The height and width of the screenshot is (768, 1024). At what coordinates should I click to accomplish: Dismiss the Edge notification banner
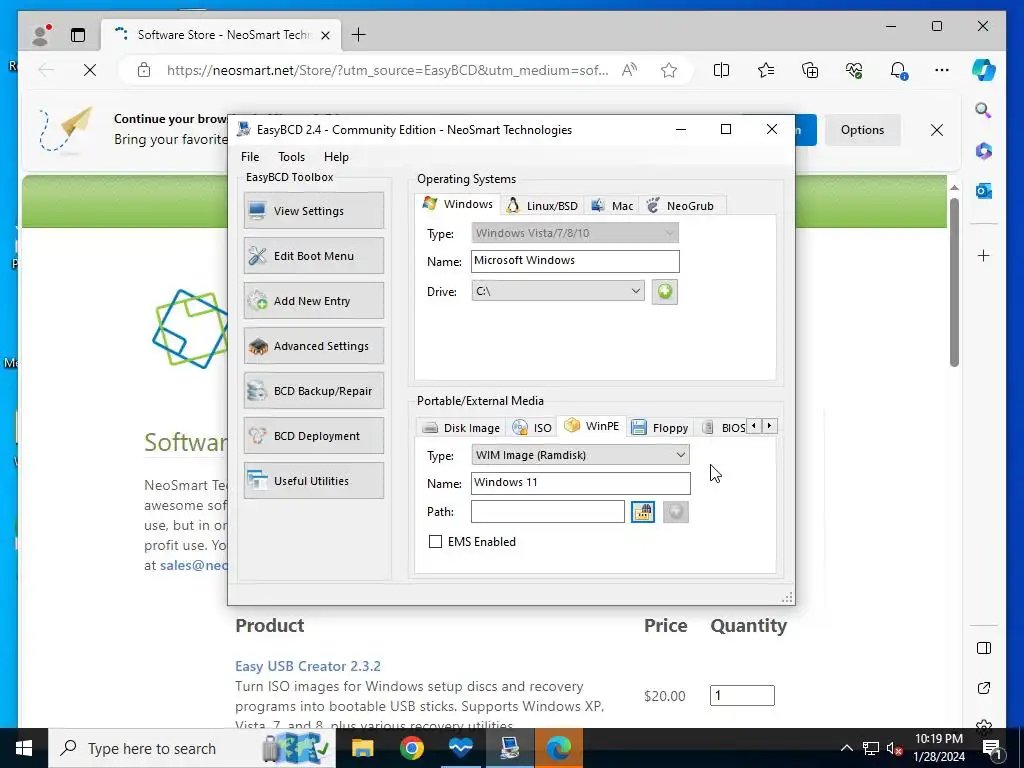pyautogui.click(x=936, y=130)
